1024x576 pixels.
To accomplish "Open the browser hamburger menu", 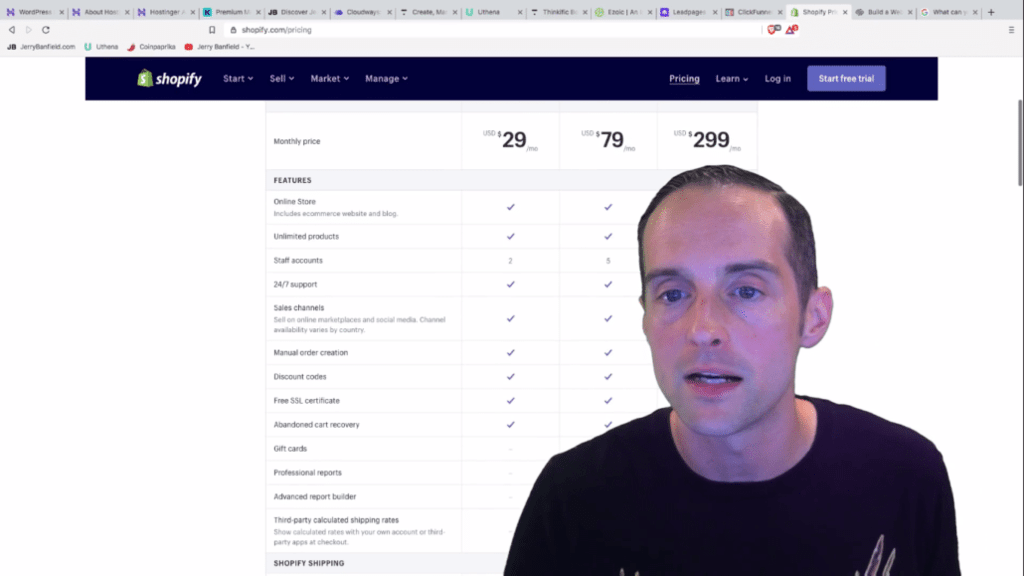I will pos(1011,30).
